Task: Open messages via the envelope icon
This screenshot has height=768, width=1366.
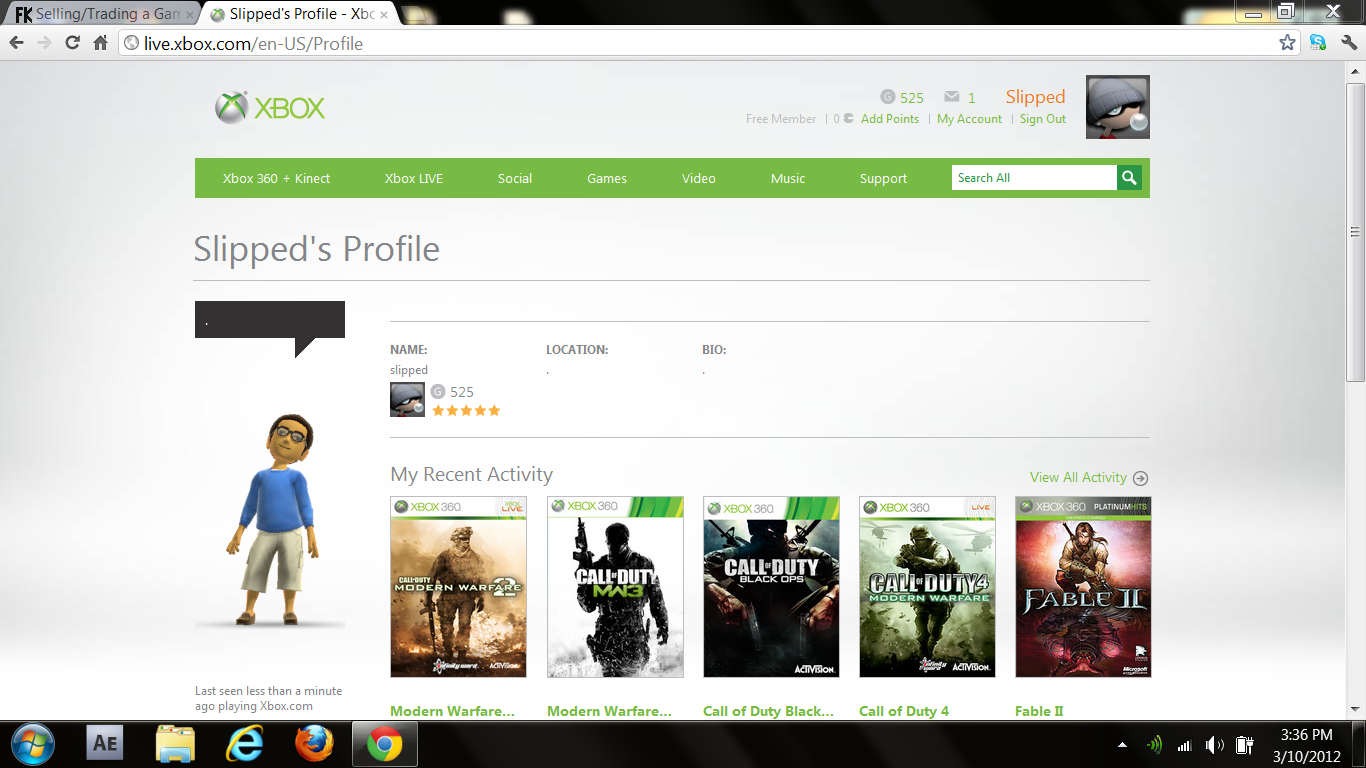Action: 951,97
